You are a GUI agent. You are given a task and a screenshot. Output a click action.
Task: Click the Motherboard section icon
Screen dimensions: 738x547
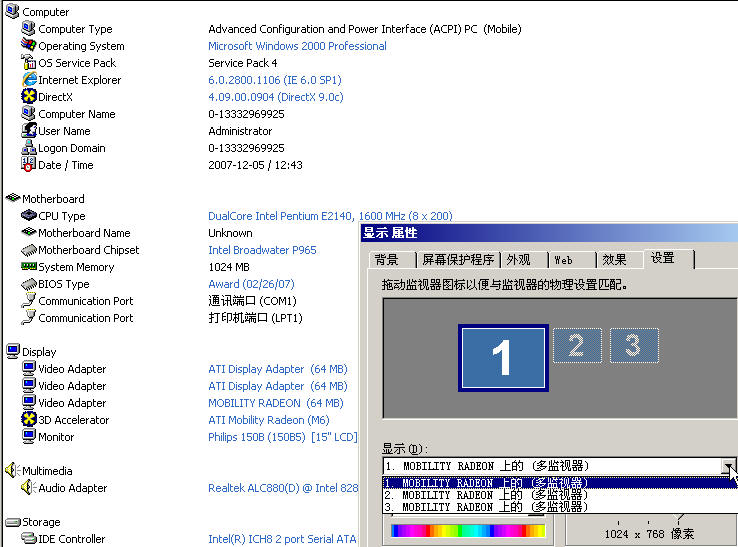13,198
